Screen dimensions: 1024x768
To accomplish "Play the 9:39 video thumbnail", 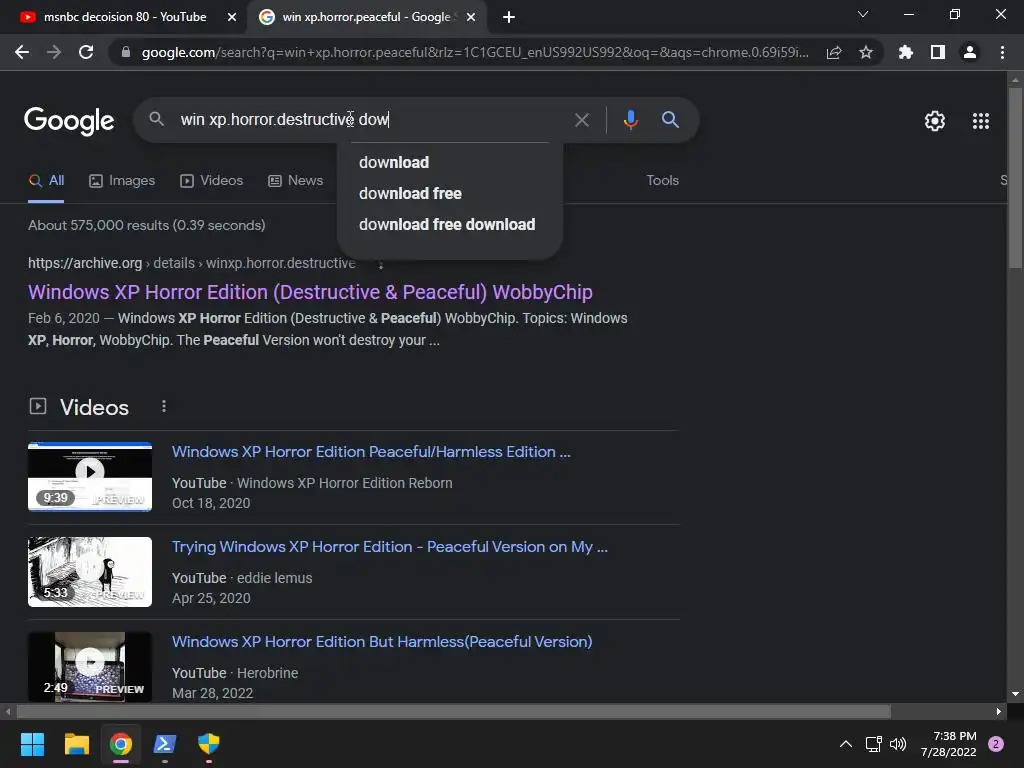I will click(x=90, y=477).
